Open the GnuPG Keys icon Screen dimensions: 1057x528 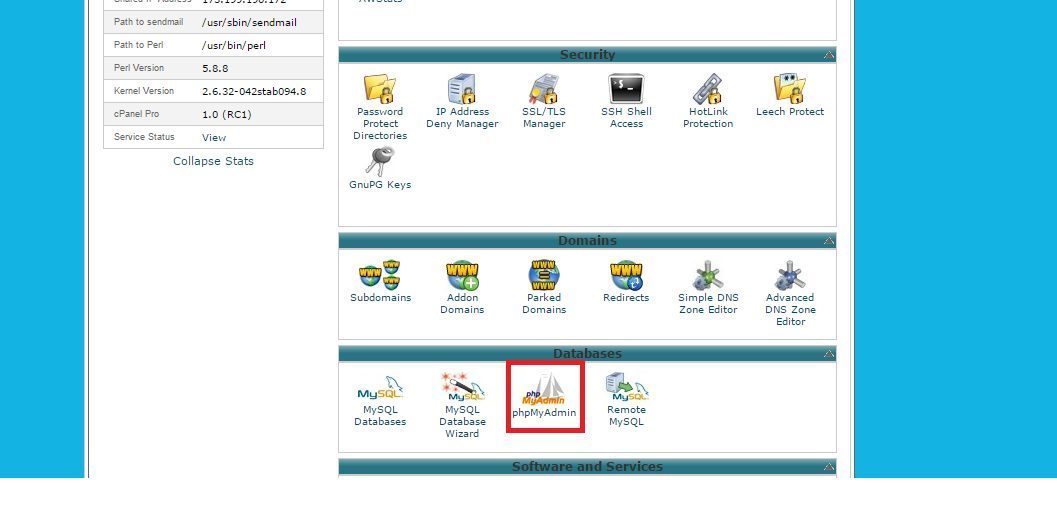(380, 162)
